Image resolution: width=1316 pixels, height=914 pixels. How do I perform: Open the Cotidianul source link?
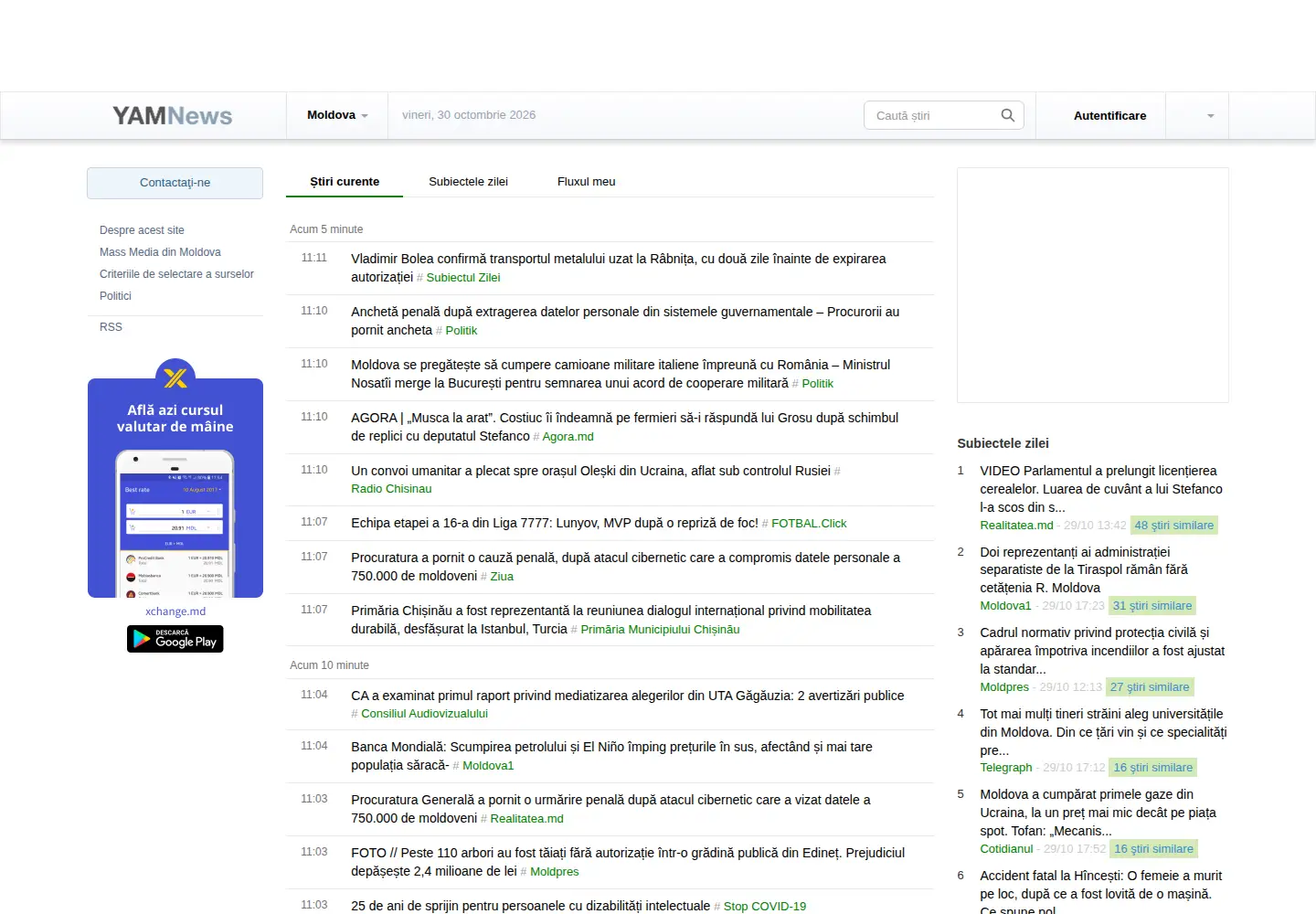(1006, 849)
